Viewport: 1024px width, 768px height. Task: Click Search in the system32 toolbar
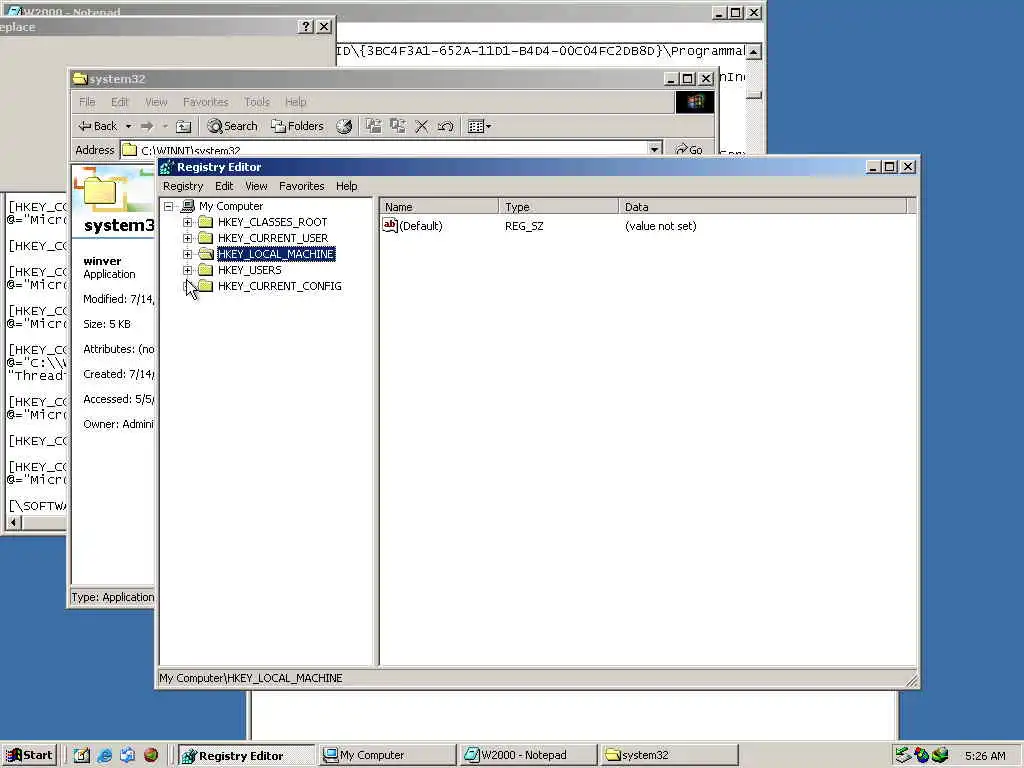click(x=232, y=126)
